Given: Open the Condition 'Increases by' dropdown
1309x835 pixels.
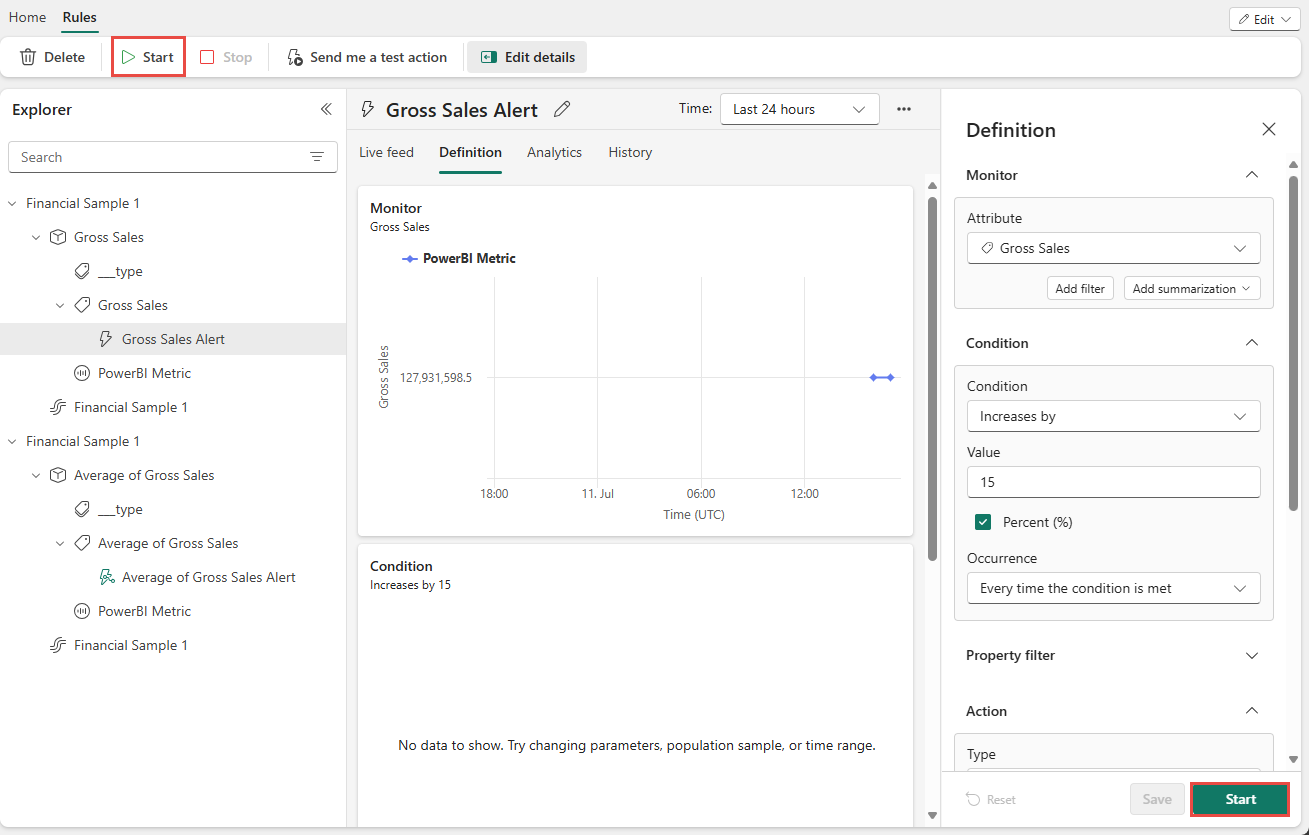Looking at the screenshot, I should point(1113,416).
